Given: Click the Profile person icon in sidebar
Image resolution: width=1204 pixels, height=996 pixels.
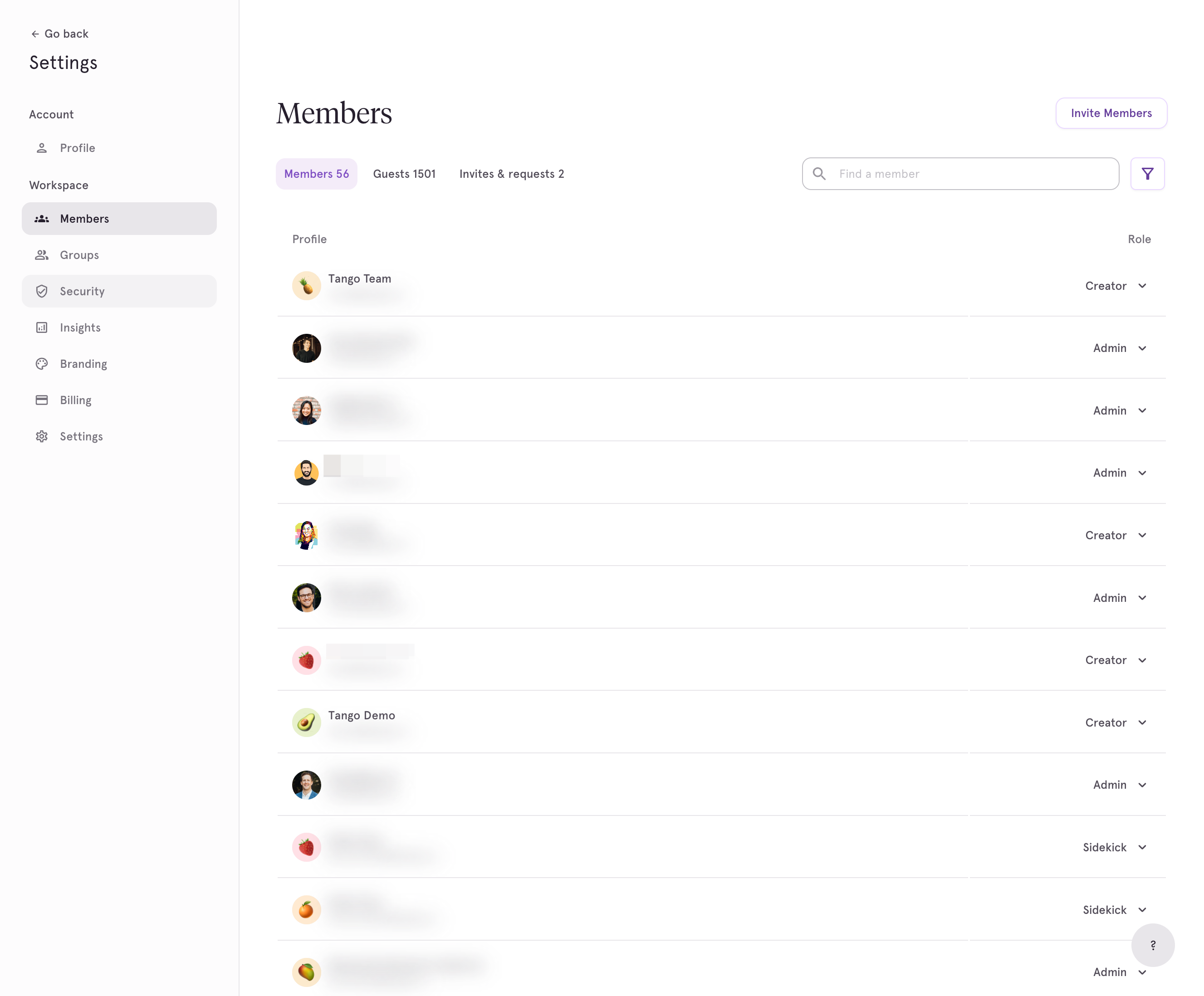Looking at the screenshot, I should coord(42,148).
